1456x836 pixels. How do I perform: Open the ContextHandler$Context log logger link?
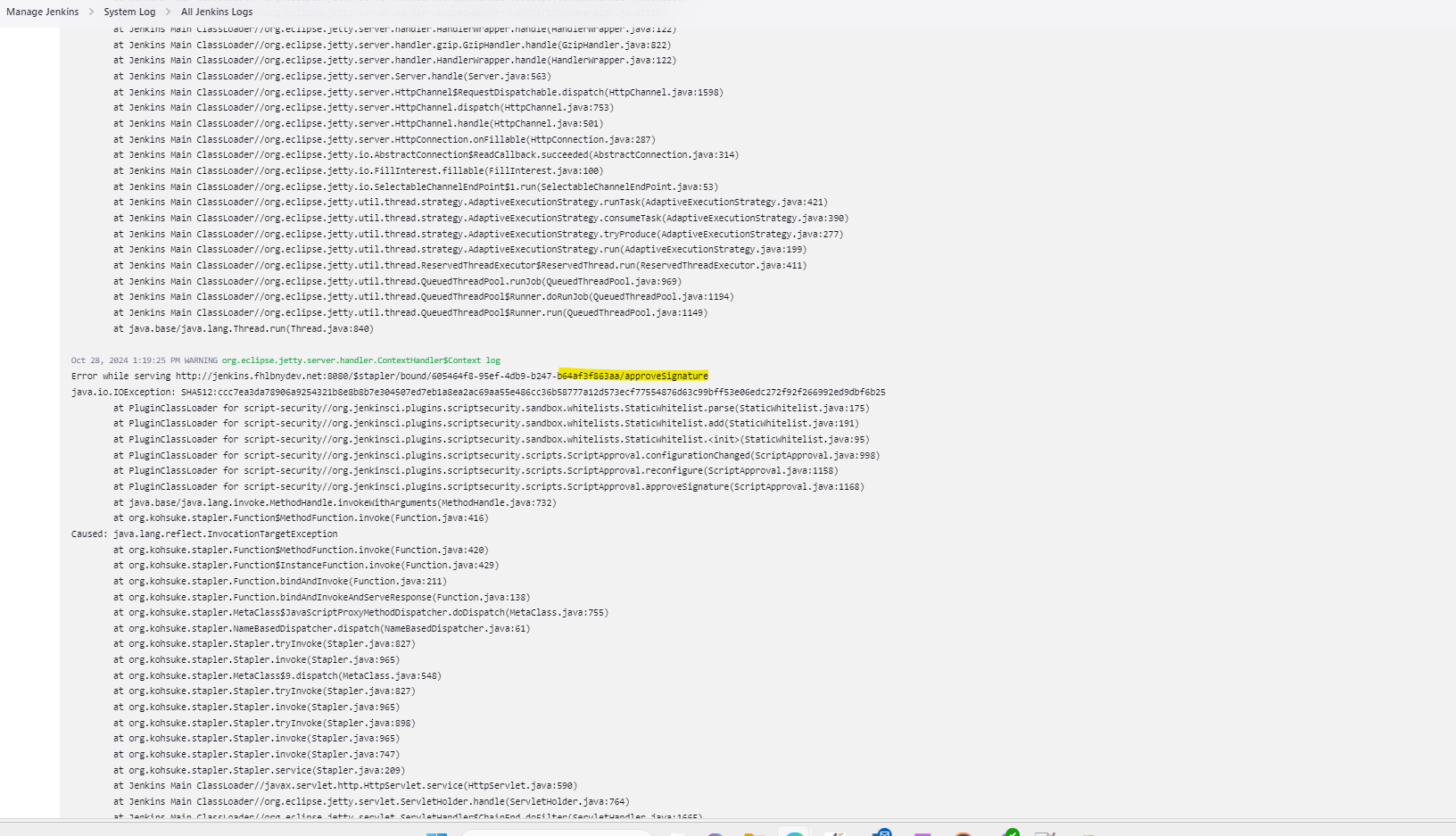pyautogui.click(x=360, y=360)
